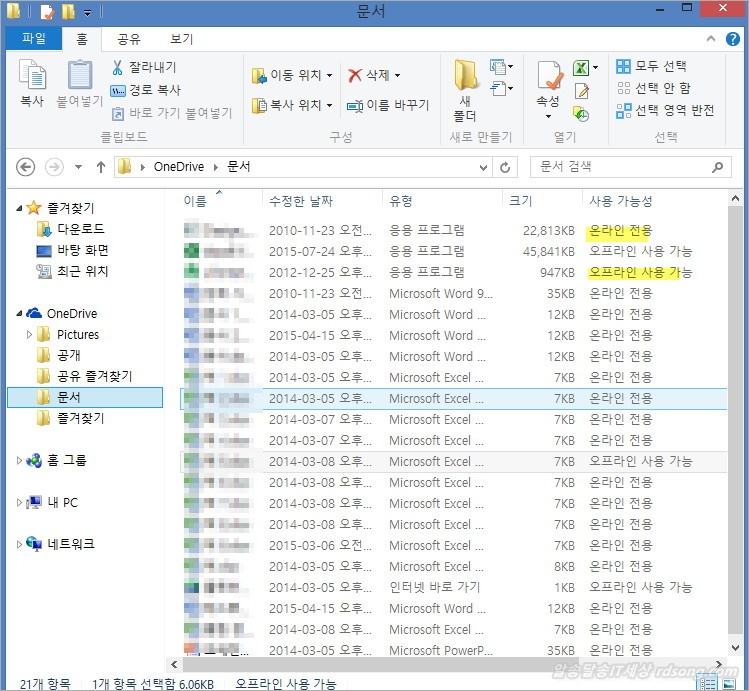Open the recent locations dropdown arrow
This screenshot has width=749, height=691.
[x=78, y=167]
